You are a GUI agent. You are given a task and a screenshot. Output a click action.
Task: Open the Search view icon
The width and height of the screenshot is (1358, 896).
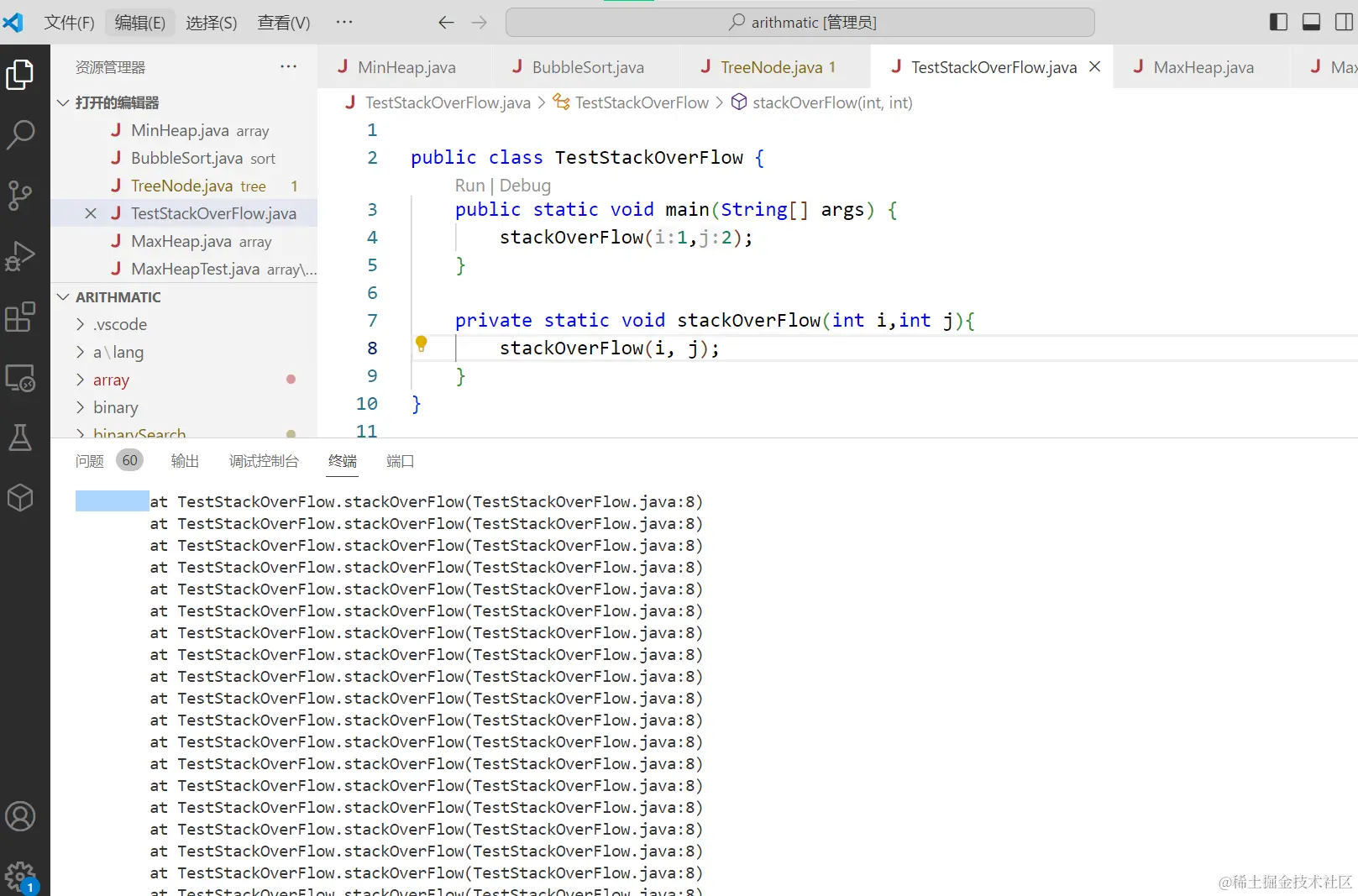click(x=20, y=134)
